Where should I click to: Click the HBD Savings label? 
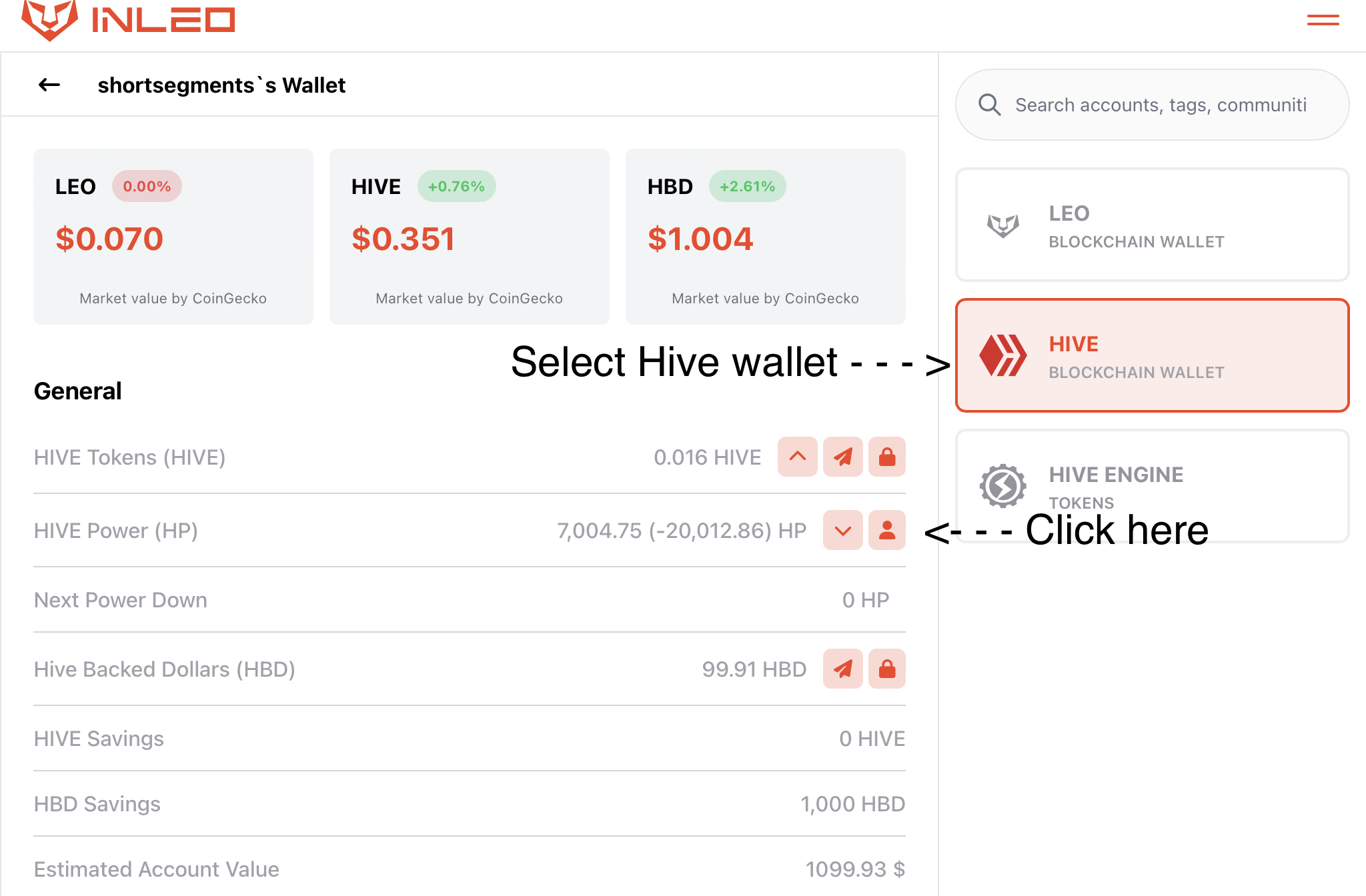(97, 804)
